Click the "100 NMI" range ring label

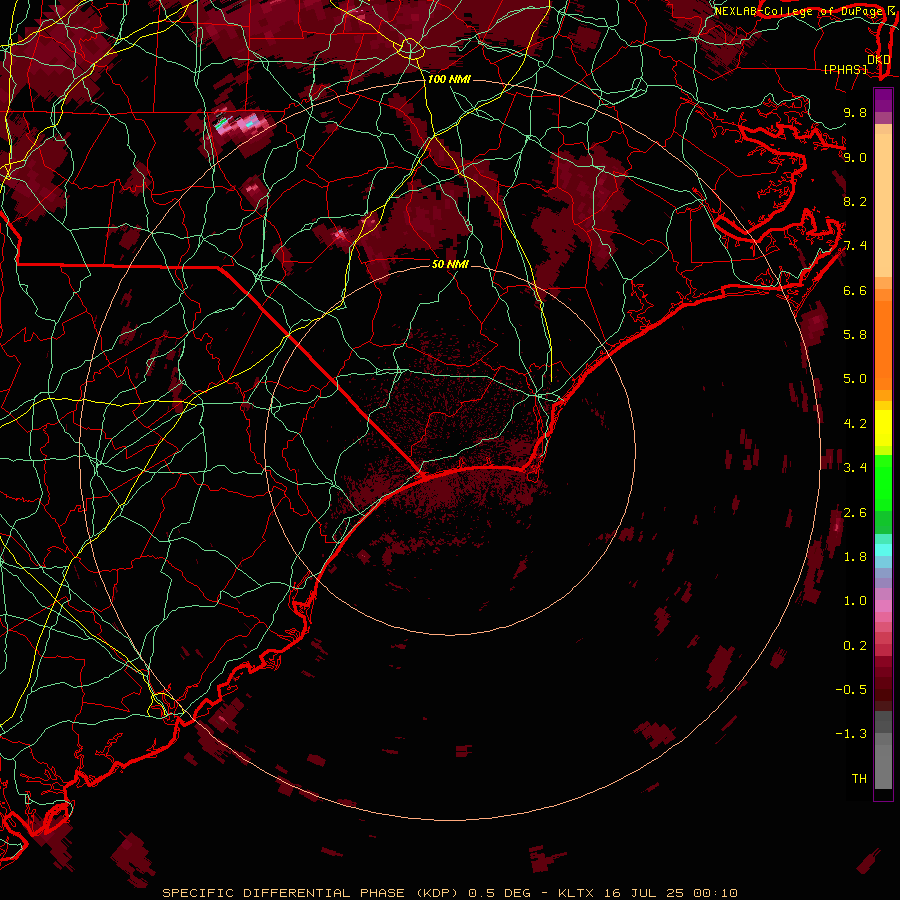pyautogui.click(x=449, y=79)
